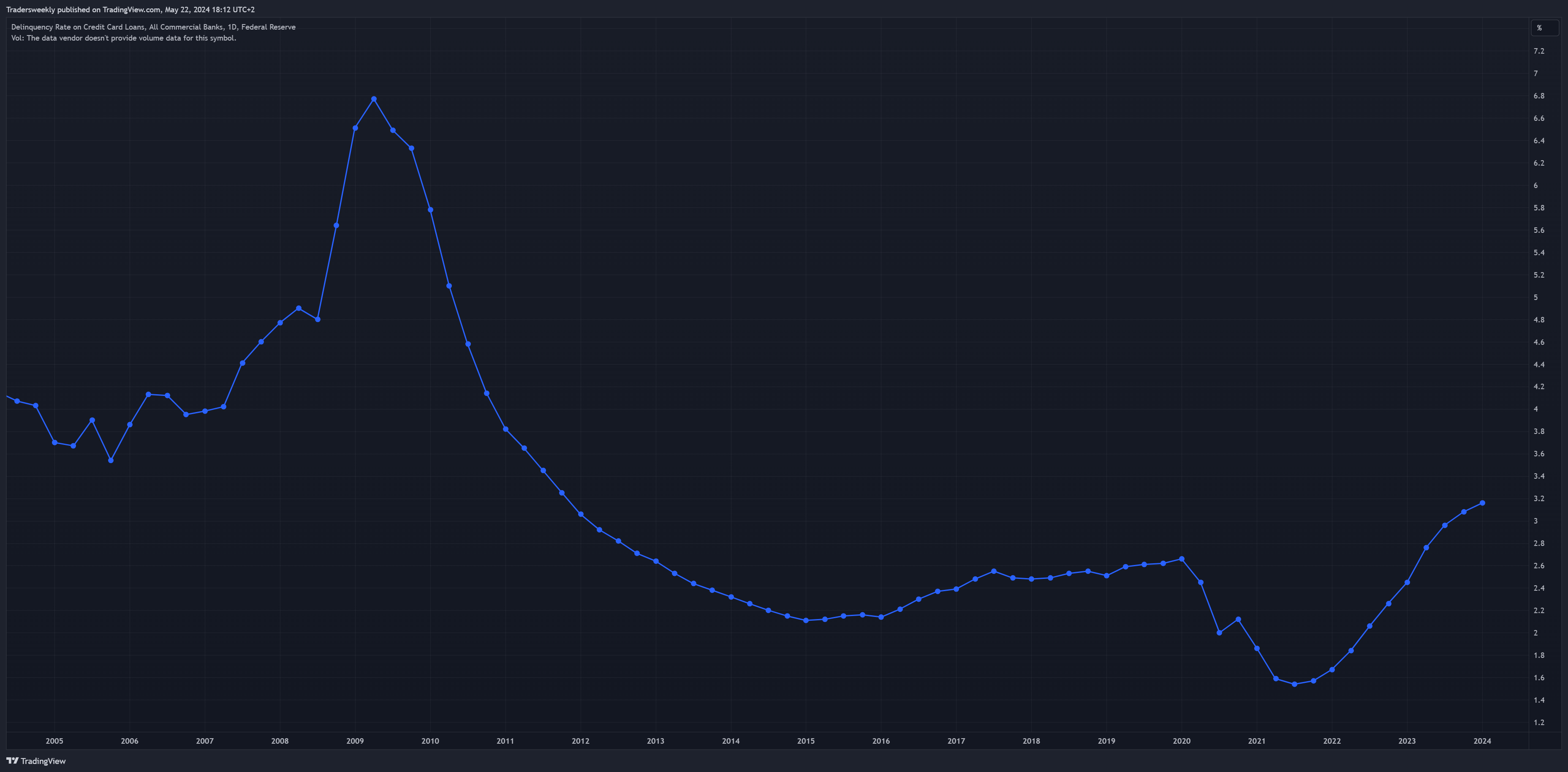This screenshot has height=772, width=1568.
Task: Click the 2022 year label on time axis
Action: 1332,741
